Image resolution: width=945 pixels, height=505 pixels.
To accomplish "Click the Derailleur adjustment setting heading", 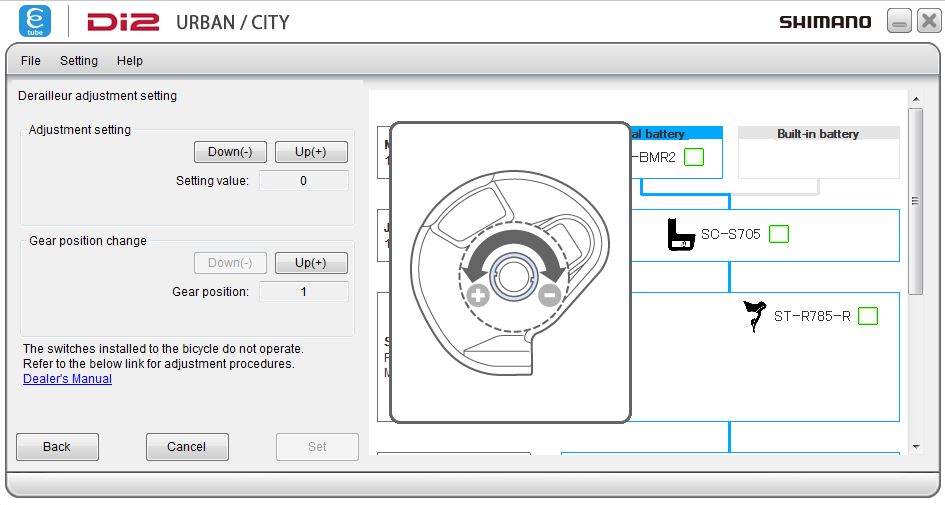I will point(98,96).
